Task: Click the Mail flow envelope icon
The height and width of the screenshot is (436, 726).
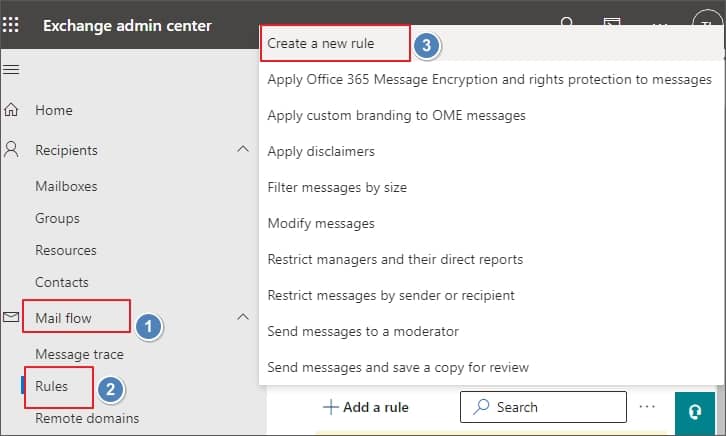Action: click(x=11, y=317)
